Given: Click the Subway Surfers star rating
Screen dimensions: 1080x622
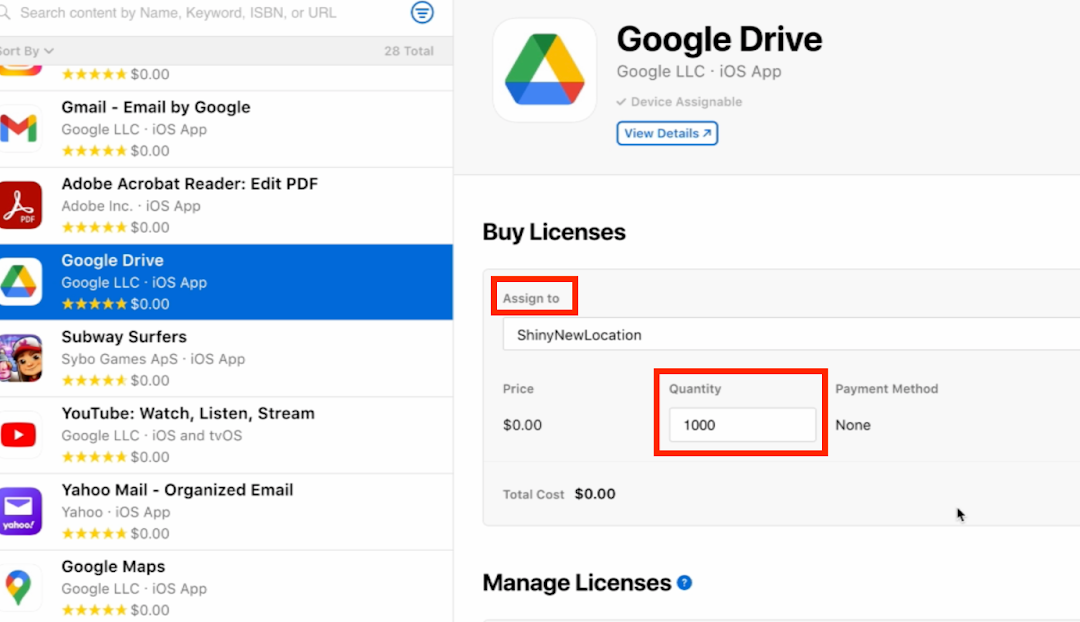Looking at the screenshot, I should click(x=94, y=380).
